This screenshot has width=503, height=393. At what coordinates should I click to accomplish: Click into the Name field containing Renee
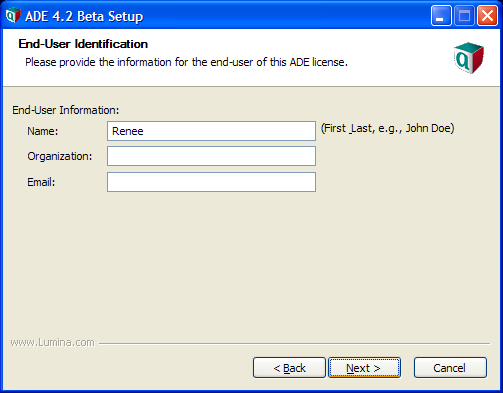point(211,131)
